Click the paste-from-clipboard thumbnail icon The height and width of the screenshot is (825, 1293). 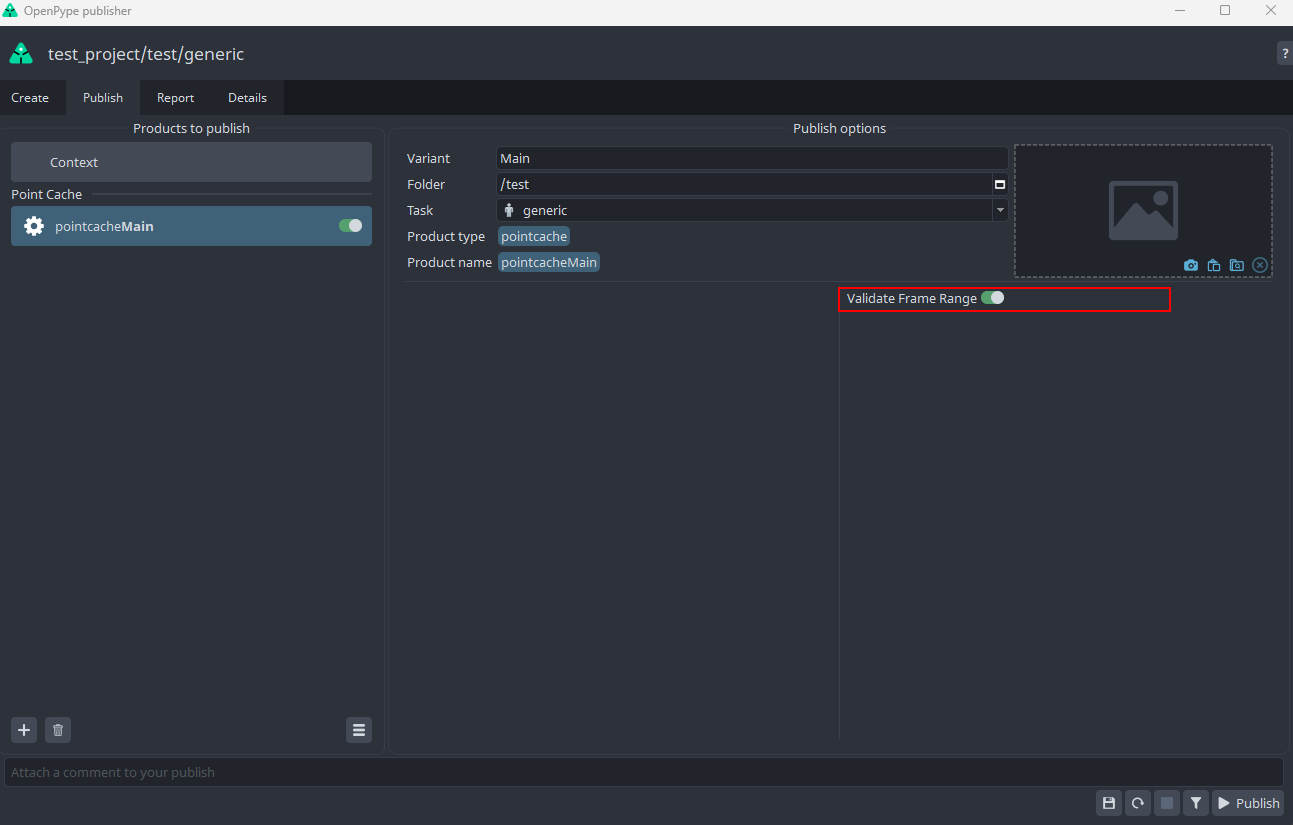(x=1214, y=265)
